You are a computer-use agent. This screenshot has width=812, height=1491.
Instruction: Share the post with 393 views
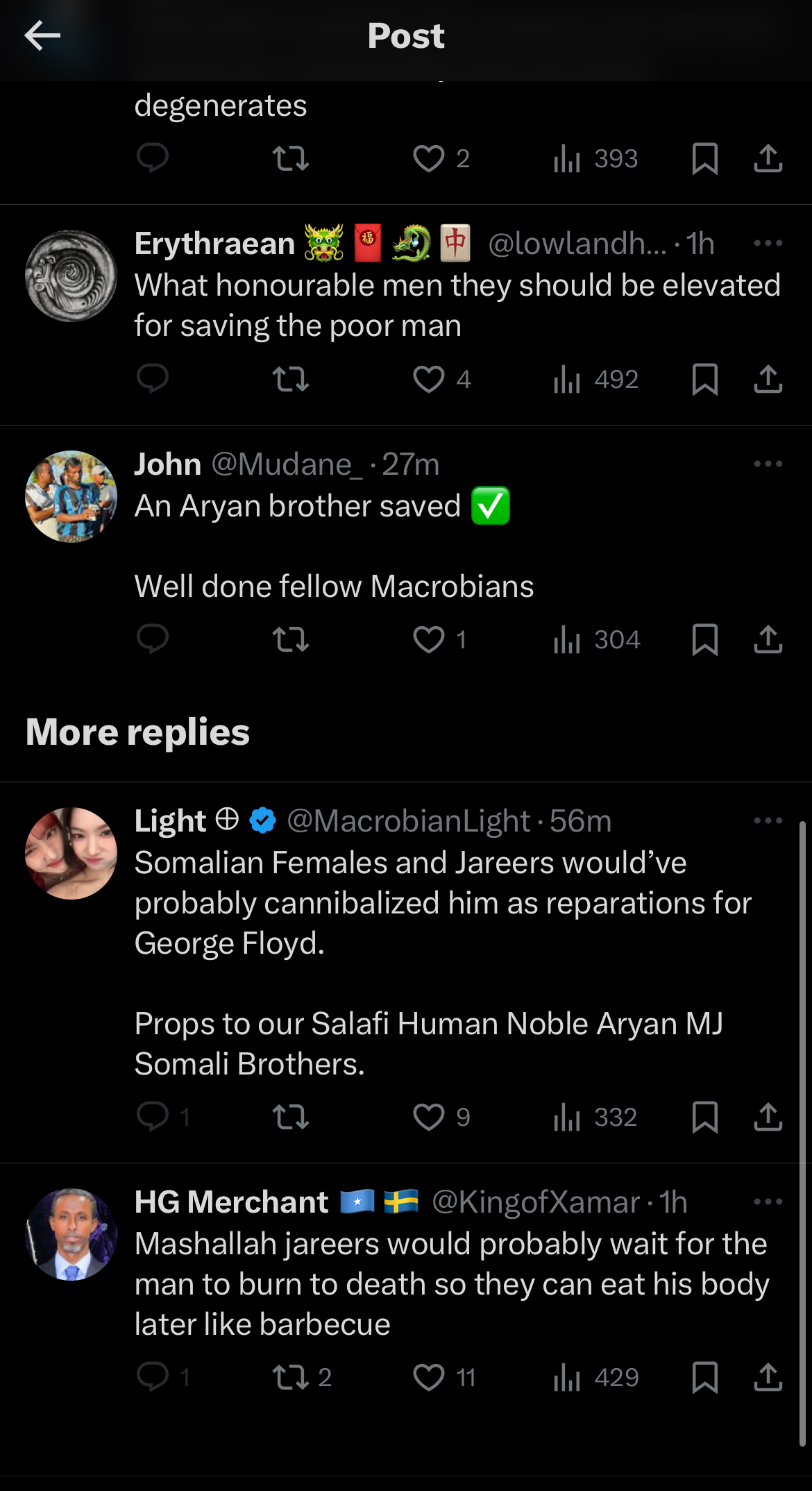768,158
